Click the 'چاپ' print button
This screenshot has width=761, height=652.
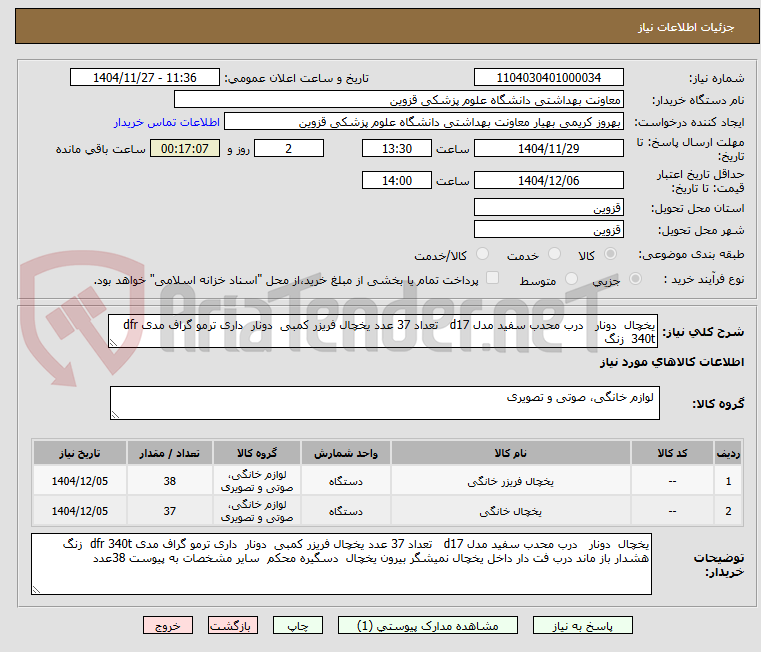tap(298, 625)
